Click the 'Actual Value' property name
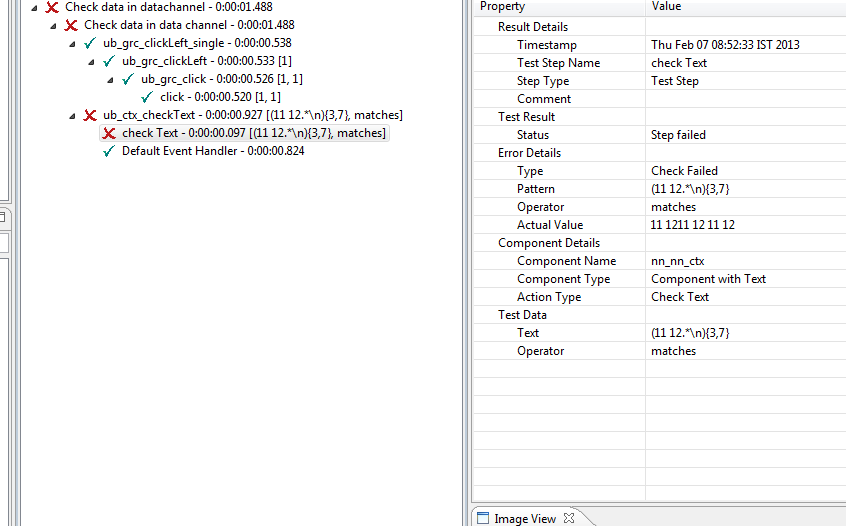846x526 pixels. click(x=550, y=225)
